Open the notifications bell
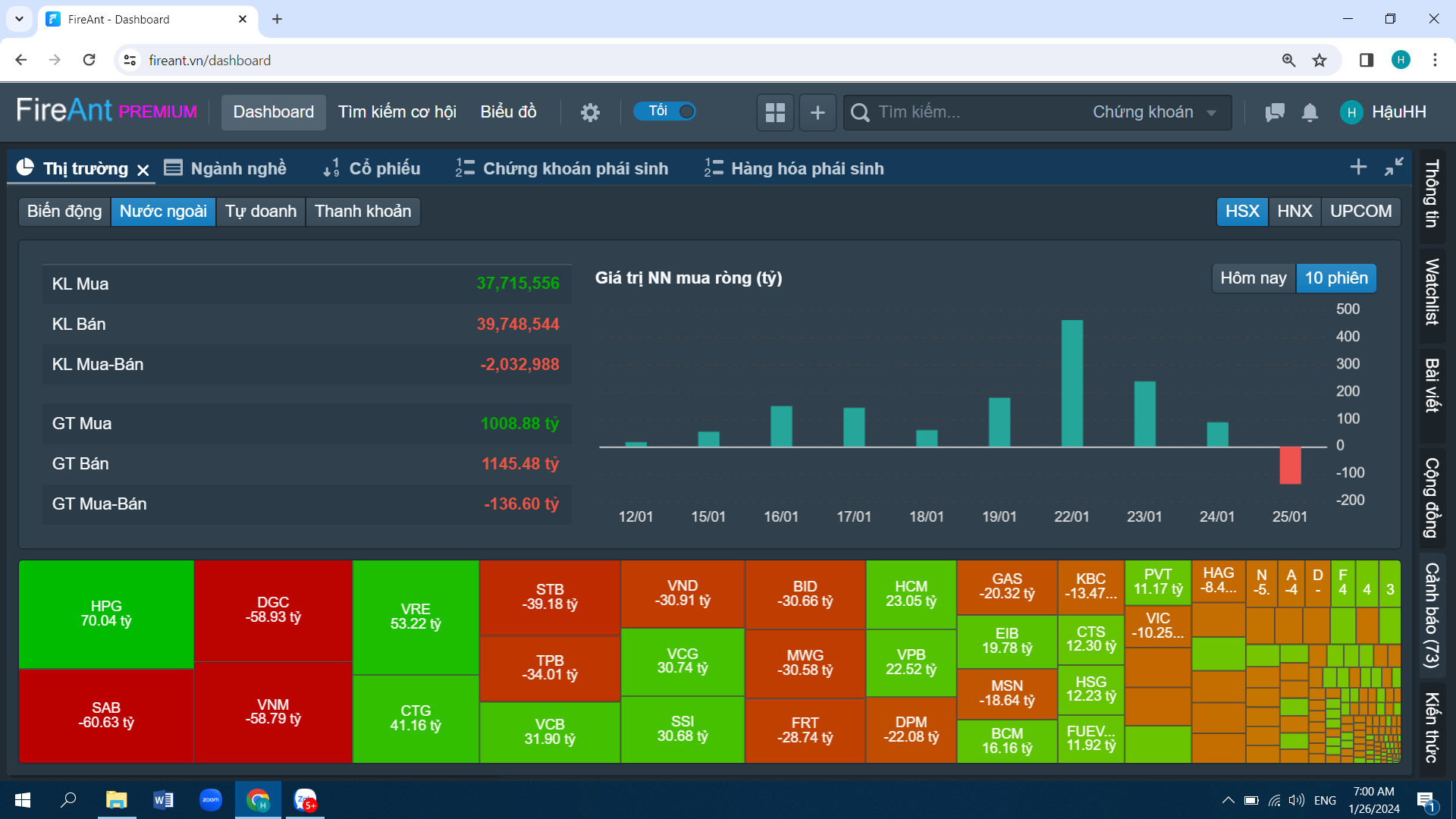Screen dimensions: 1456x819 click(1310, 112)
